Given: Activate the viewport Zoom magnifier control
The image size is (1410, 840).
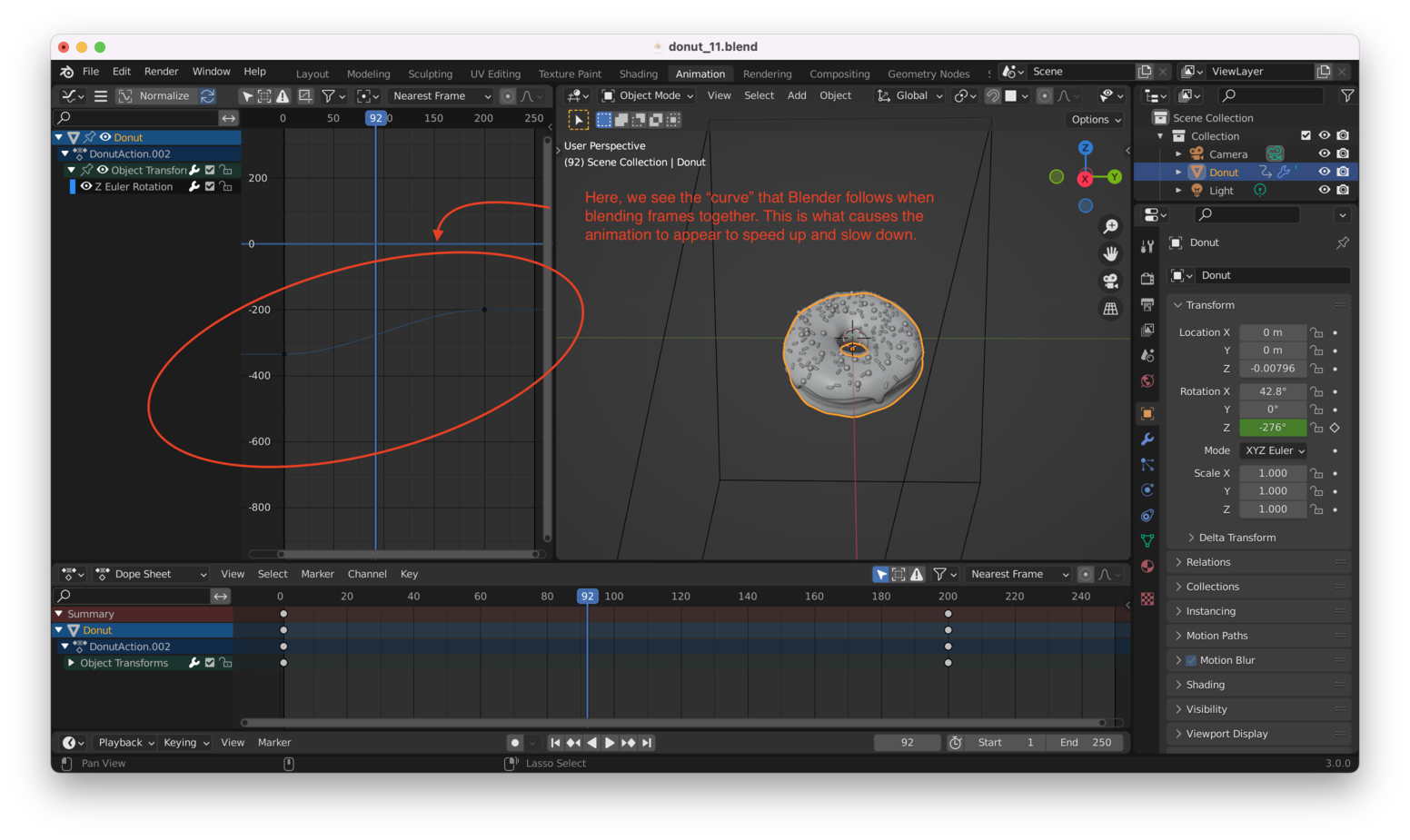Looking at the screenshot, I should click(1110, 226).
